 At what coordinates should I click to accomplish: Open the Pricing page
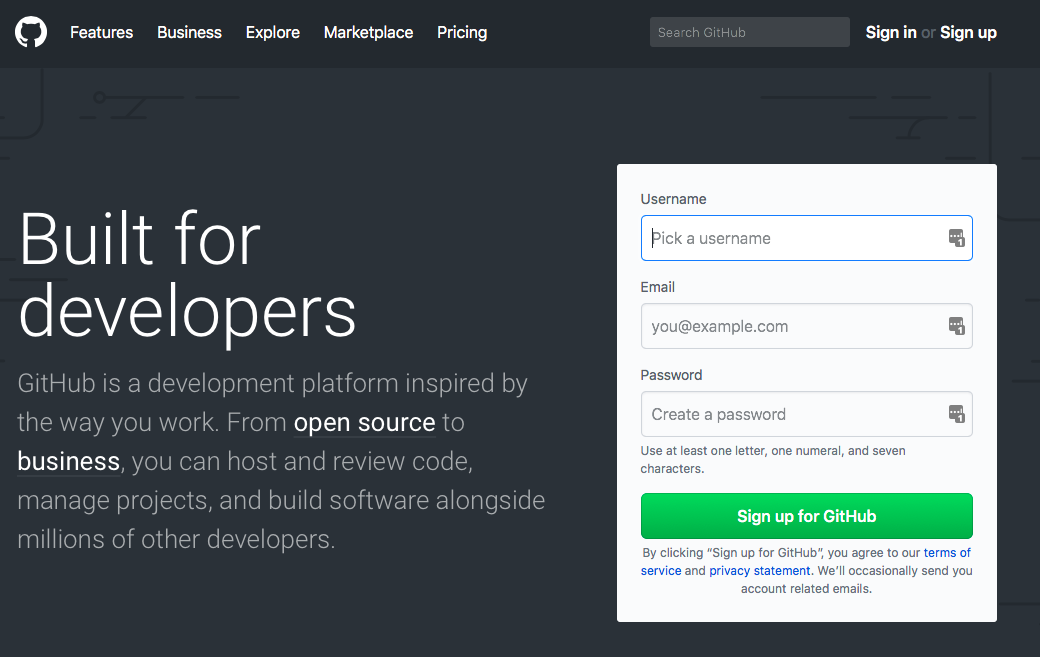(x=461, y=32)
